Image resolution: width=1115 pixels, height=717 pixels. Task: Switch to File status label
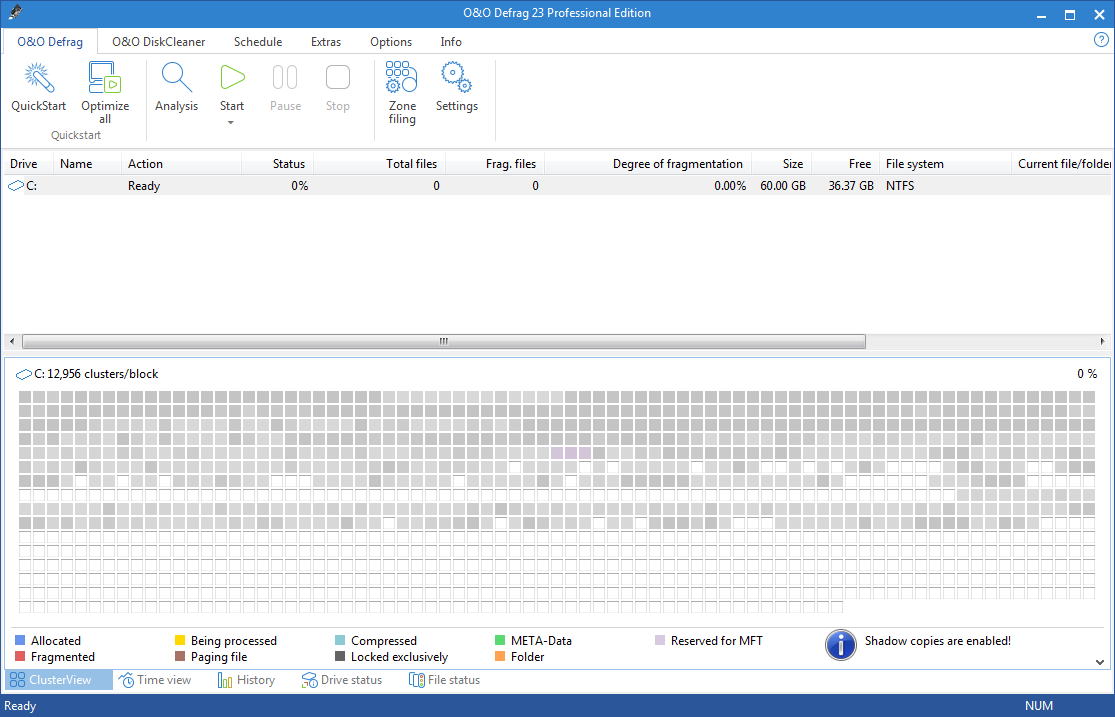coord(454,680)
